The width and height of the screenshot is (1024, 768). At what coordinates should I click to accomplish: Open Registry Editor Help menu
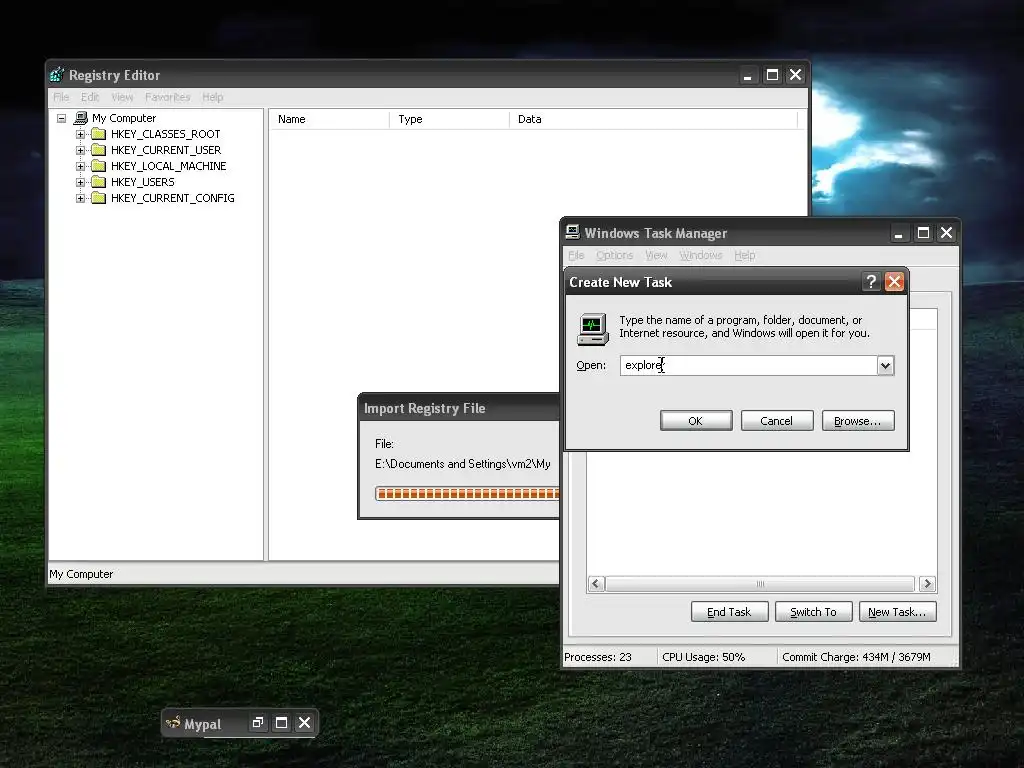point(212,97)
